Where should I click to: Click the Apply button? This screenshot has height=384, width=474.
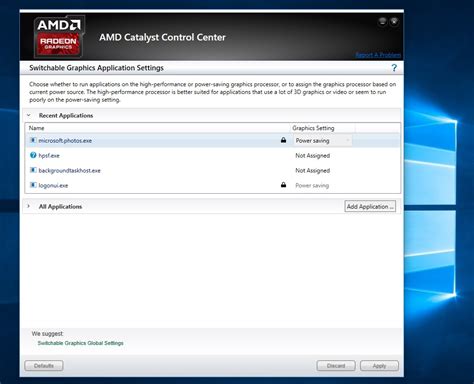[379, 366]
